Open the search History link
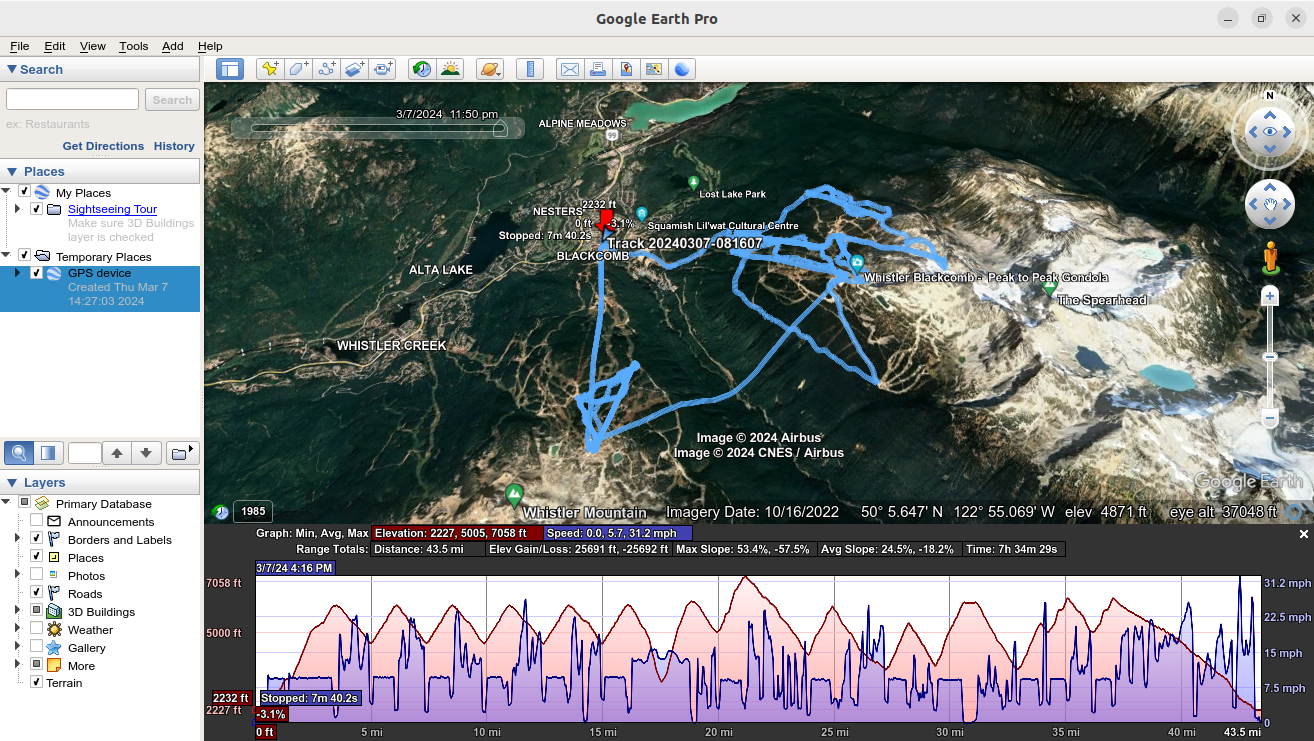The width and height of the screenshot is (1314, 741). pyautogui.click(x=174, y=146)
